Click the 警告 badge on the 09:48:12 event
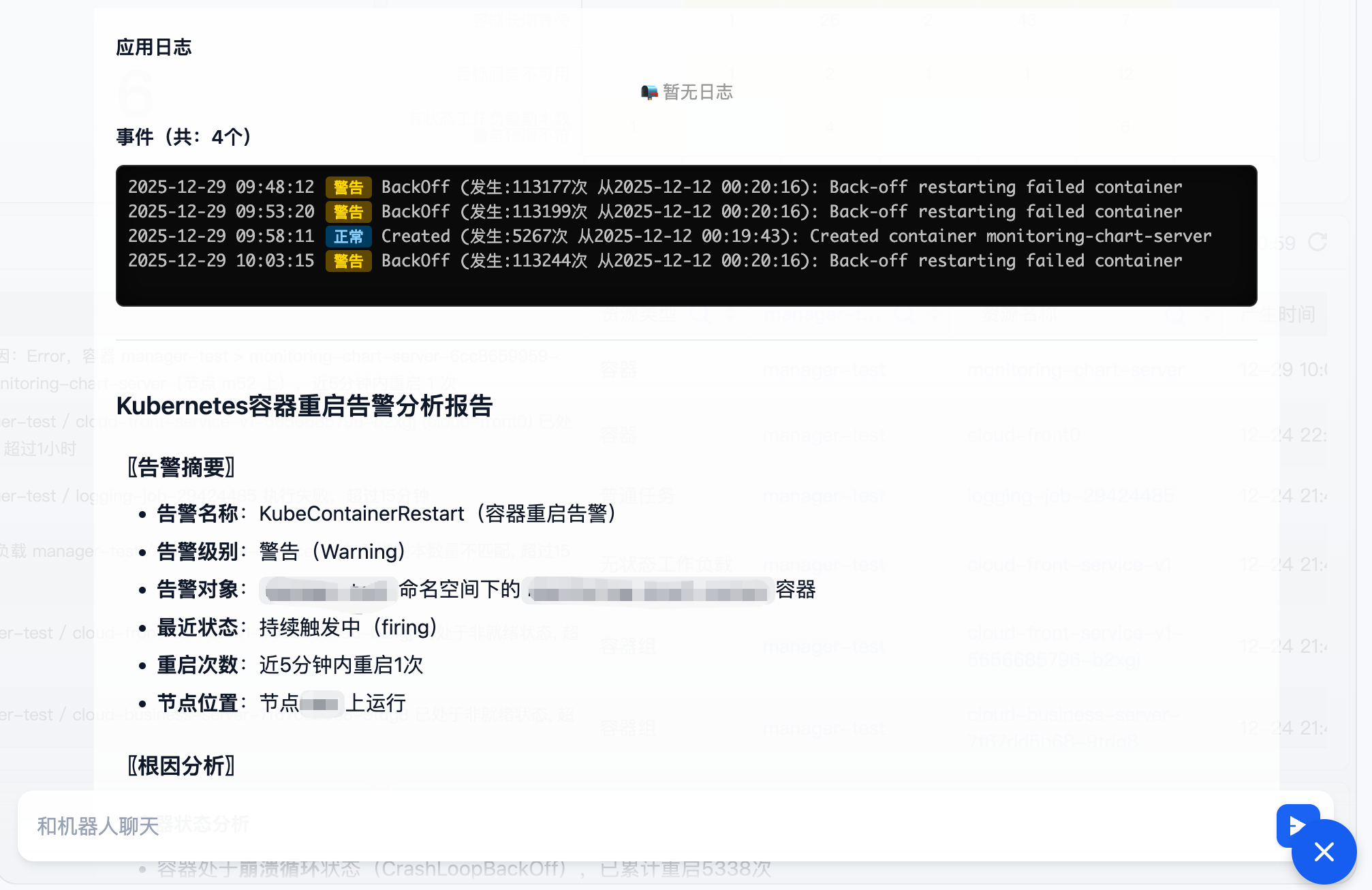This screenshot has width=1372, height=890. (348, 187)
